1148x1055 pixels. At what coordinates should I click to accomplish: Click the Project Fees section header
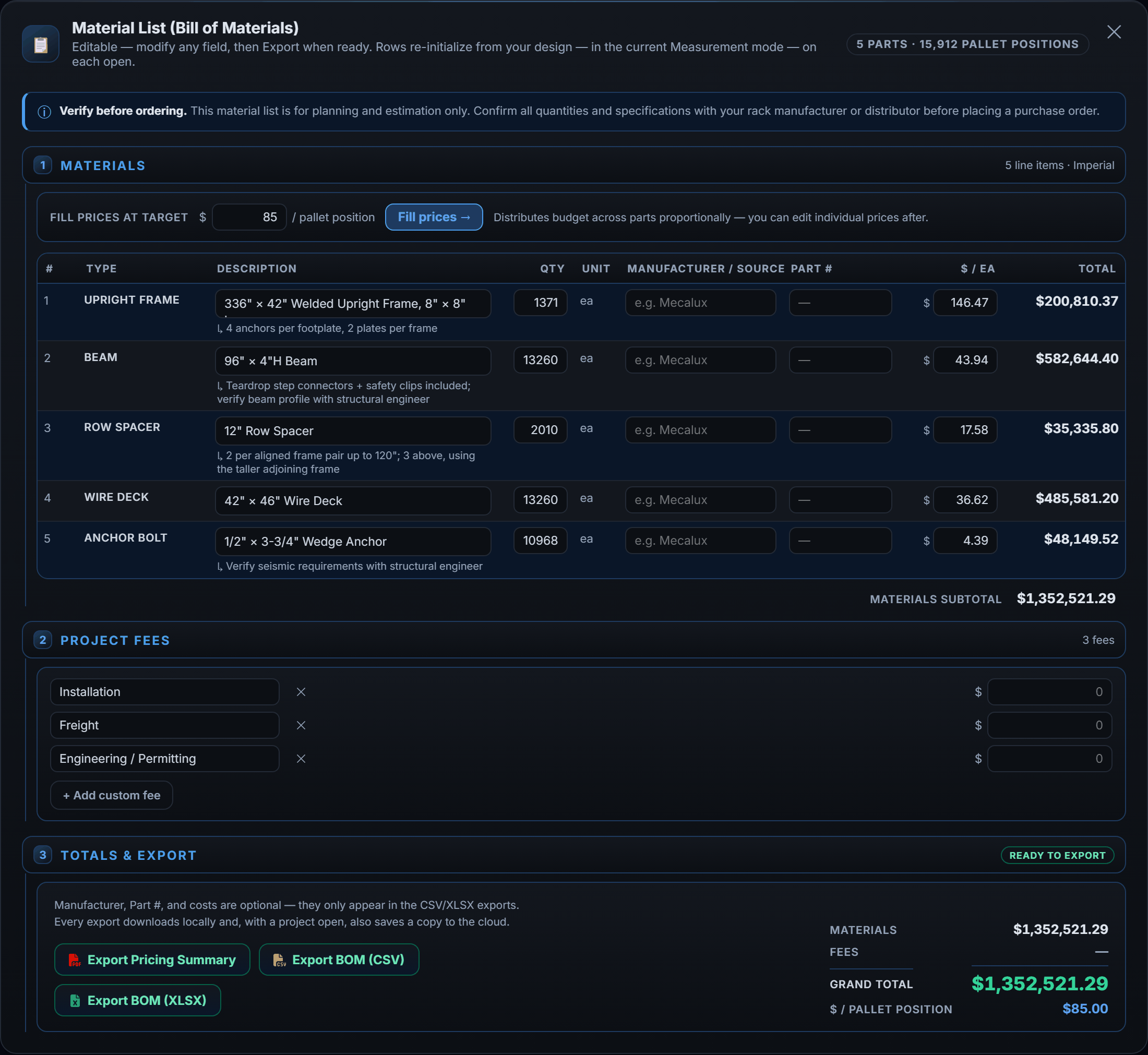573,640
